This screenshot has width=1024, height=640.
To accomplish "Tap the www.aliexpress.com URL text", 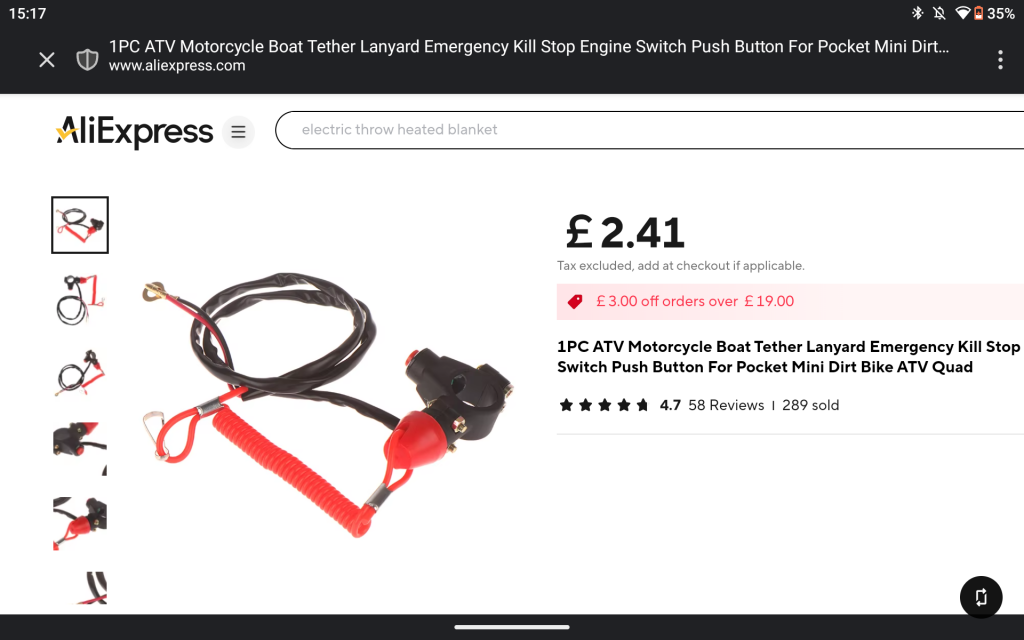I will [x=177, y=66].
